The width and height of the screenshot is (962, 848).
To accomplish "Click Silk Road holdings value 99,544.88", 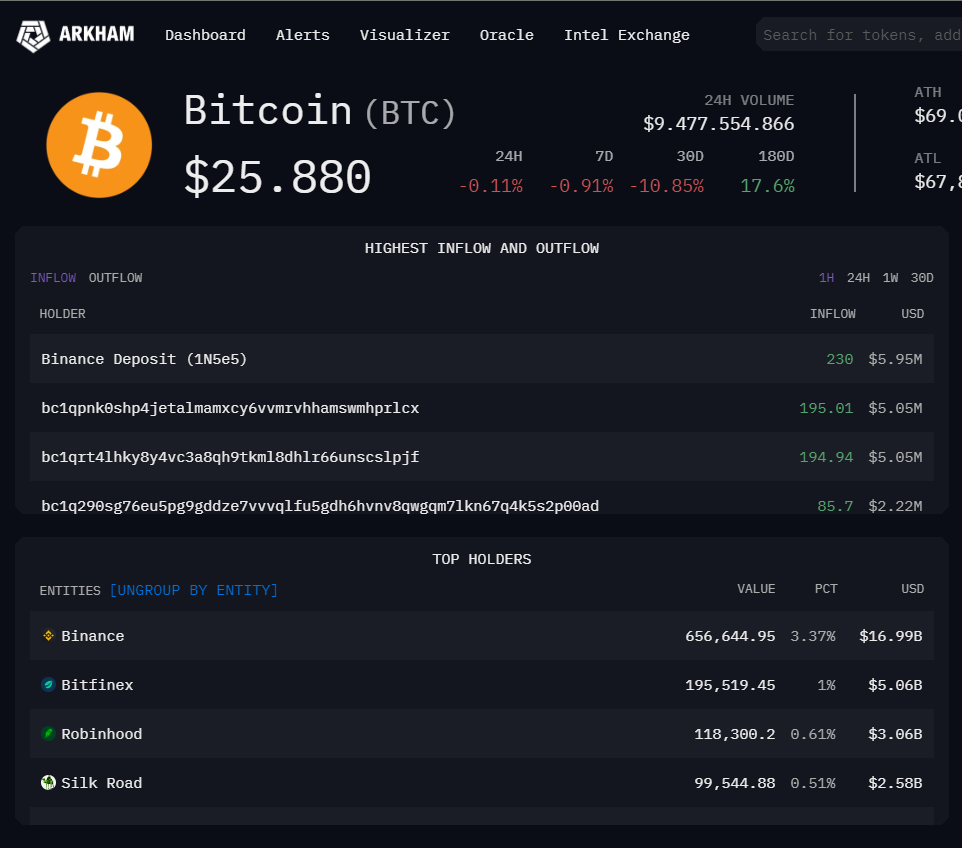I will 734,784.
